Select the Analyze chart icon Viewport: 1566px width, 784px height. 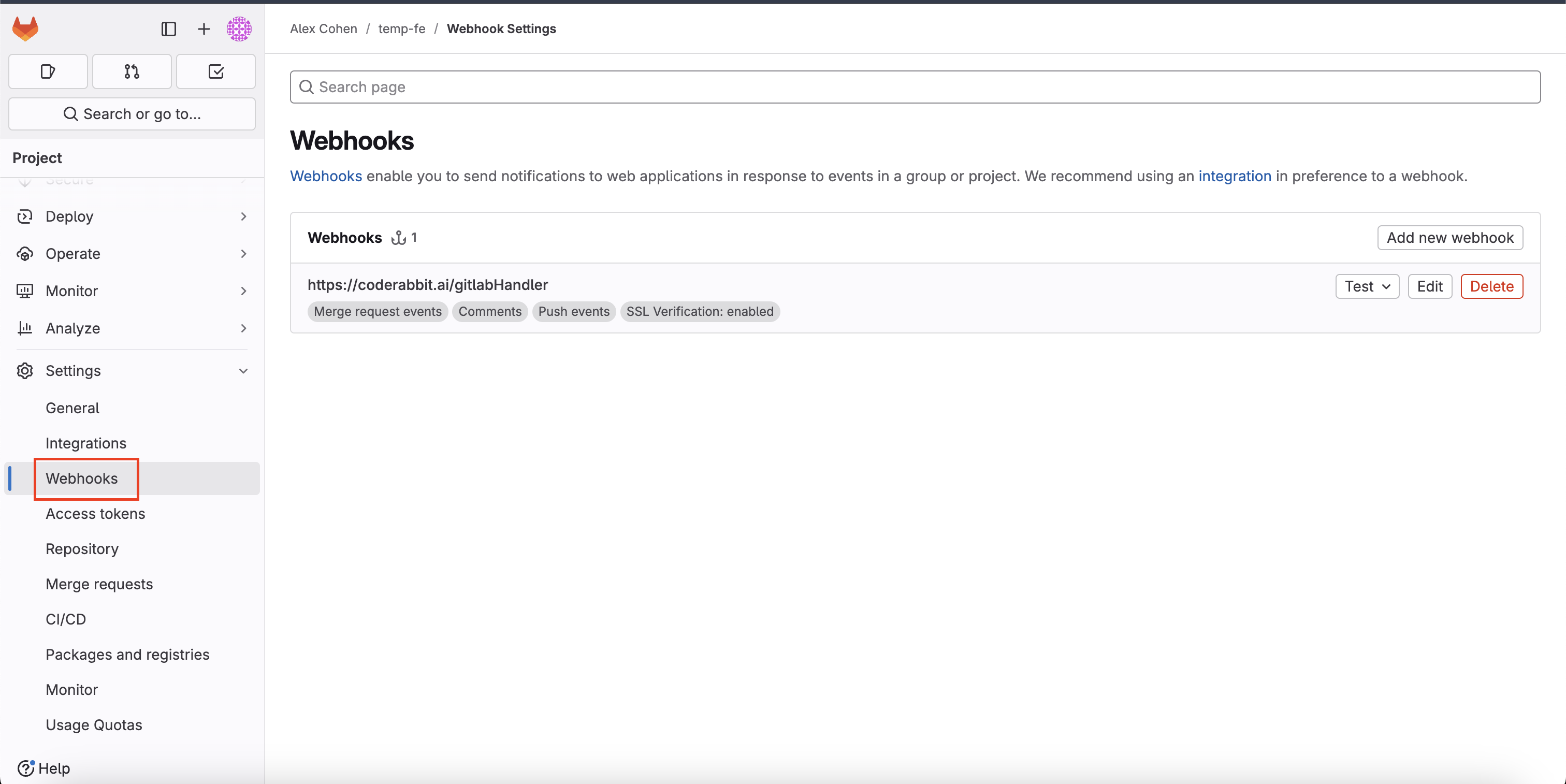(x=25, y=328)
